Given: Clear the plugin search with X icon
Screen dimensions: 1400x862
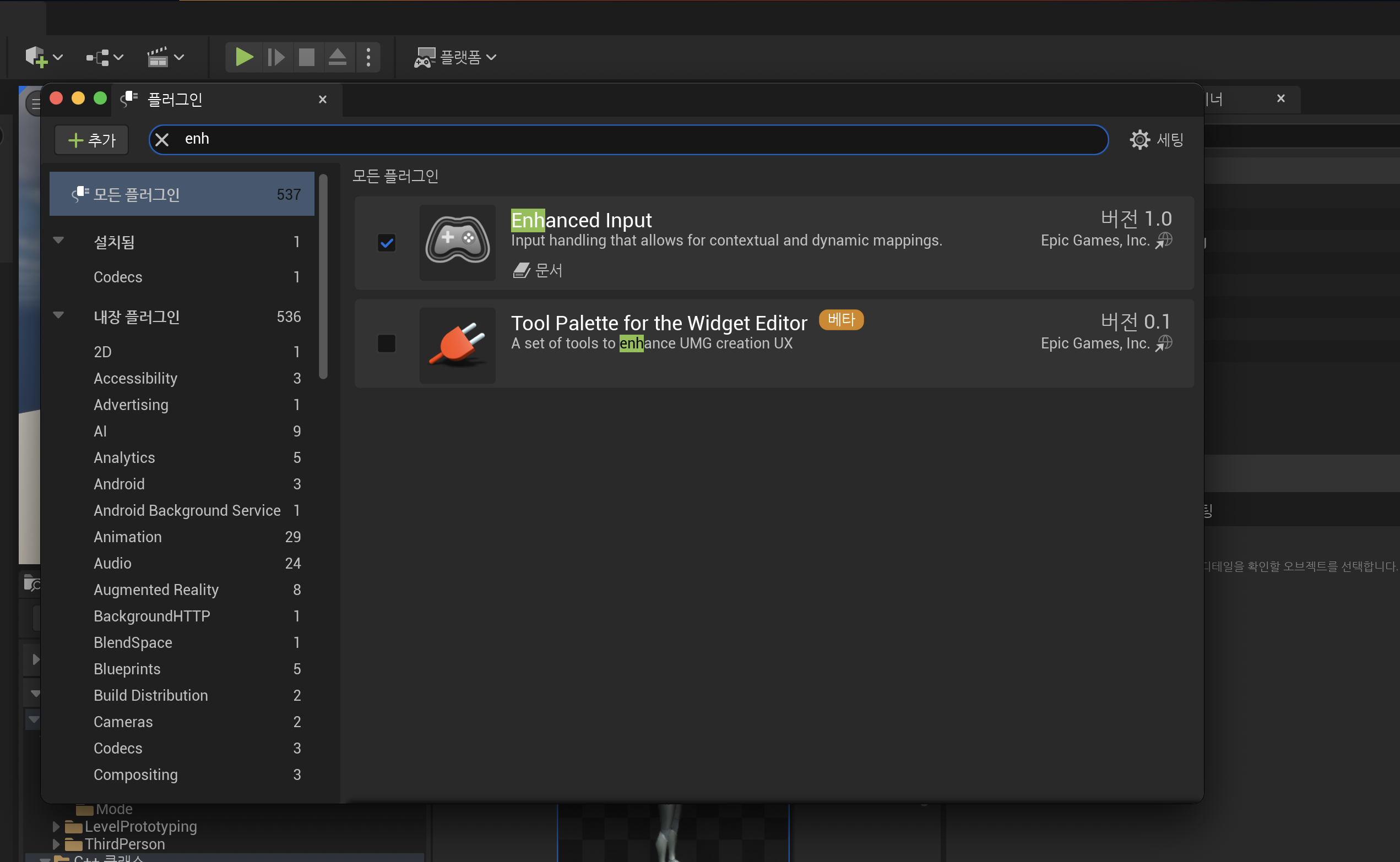Looking at the screenshot, I should click(x=162, y=140).
